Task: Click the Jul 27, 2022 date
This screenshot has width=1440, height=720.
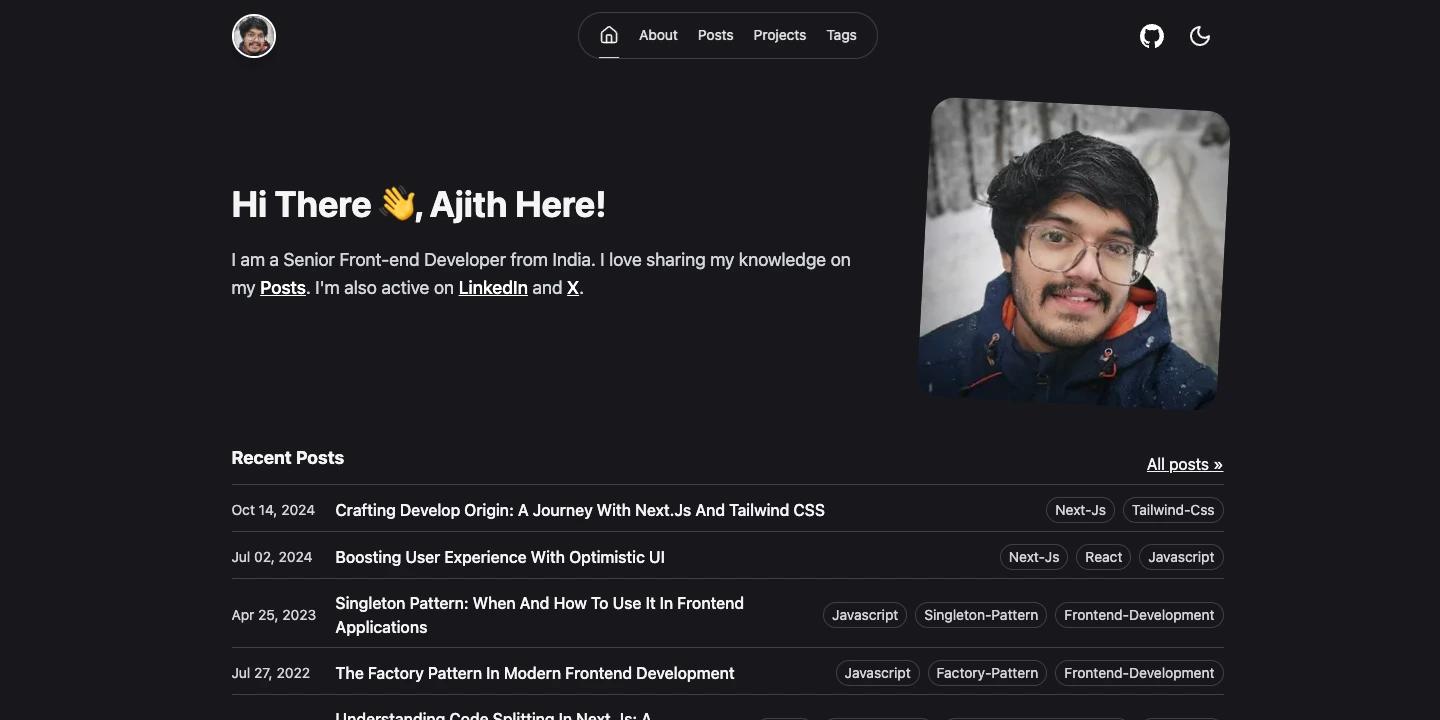Action: (271, 673)
